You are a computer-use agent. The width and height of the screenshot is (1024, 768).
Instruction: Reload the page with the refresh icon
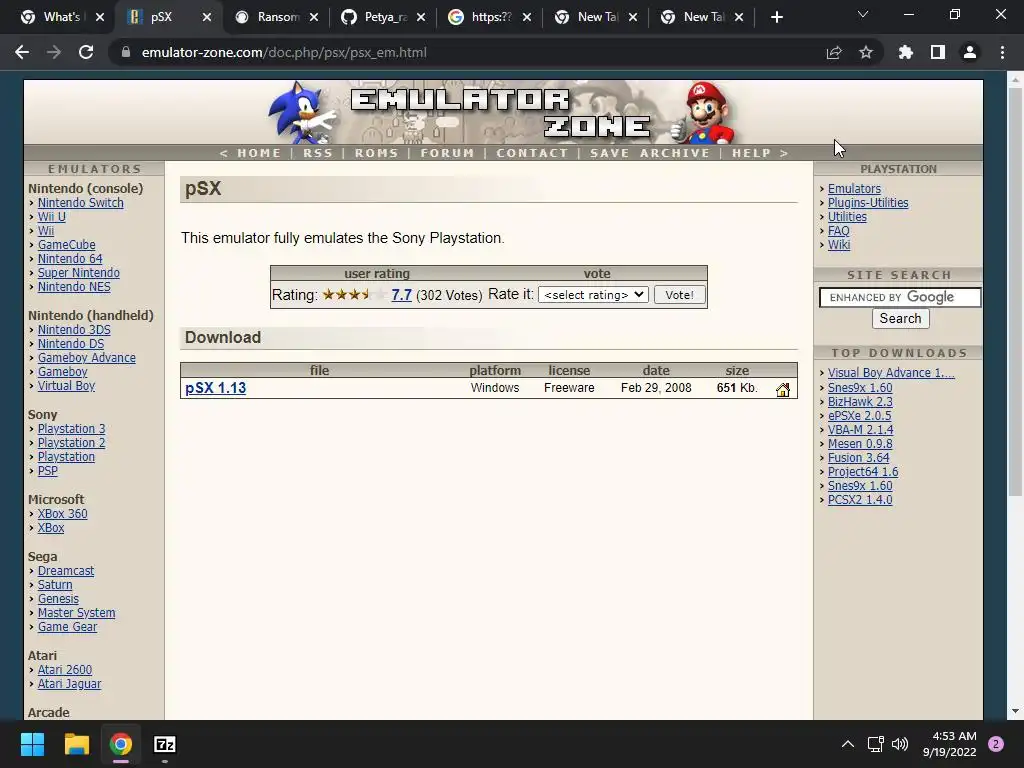(86, 52)
